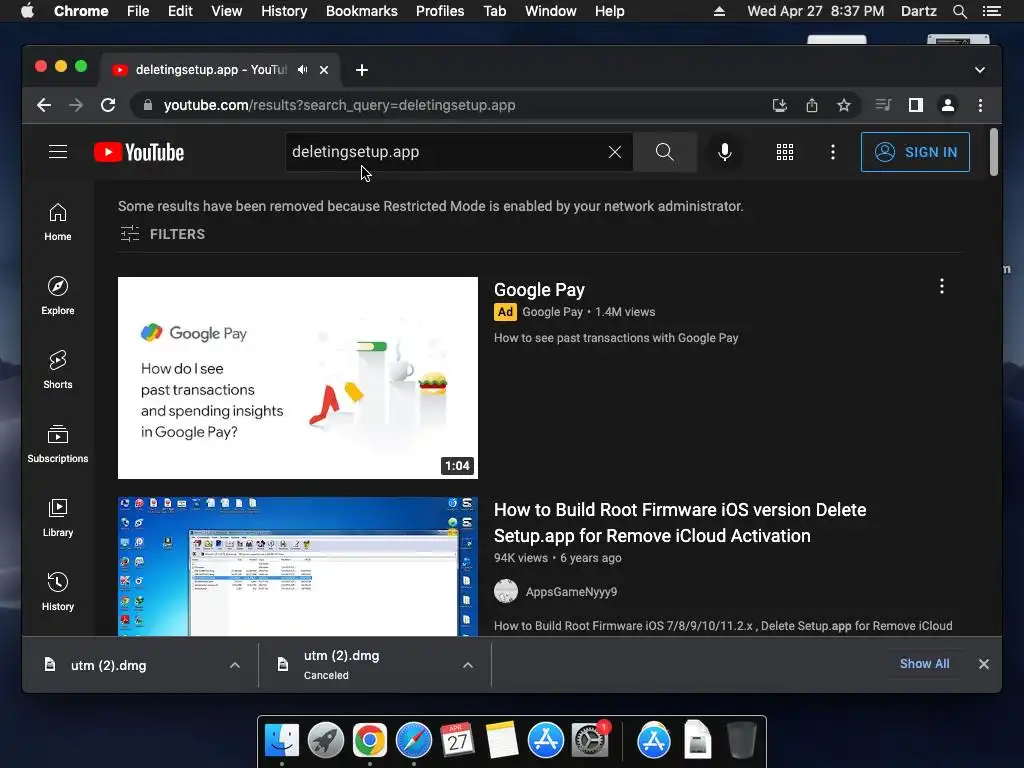Click the Chrome address bar URL
The image size is (1024, 768).
pos(339,105)
